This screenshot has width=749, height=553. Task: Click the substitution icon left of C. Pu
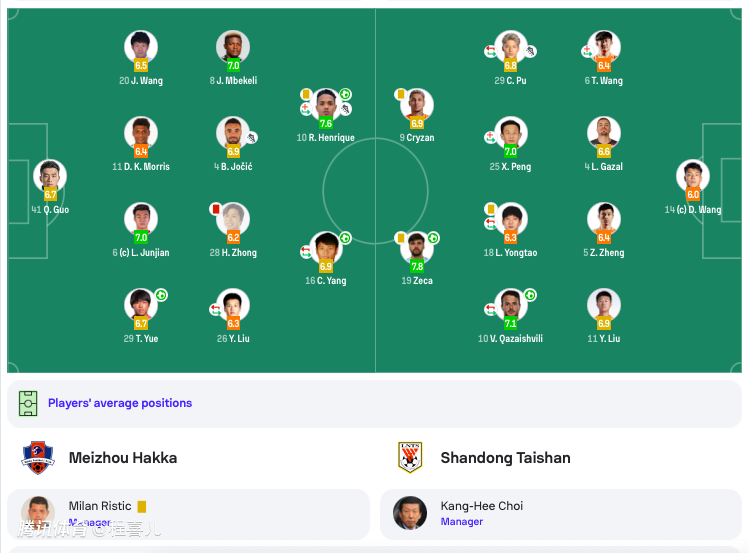click(490, 50)
